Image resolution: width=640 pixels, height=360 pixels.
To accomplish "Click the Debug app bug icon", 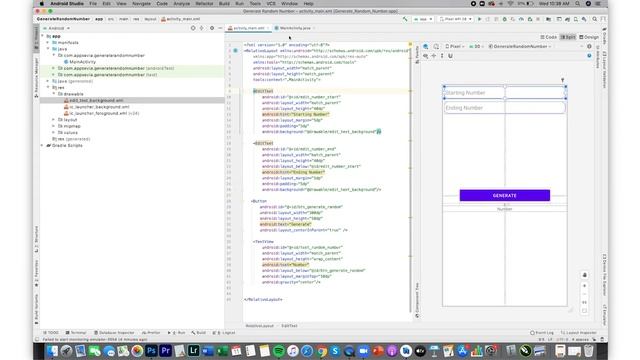I will click(505, 19).
